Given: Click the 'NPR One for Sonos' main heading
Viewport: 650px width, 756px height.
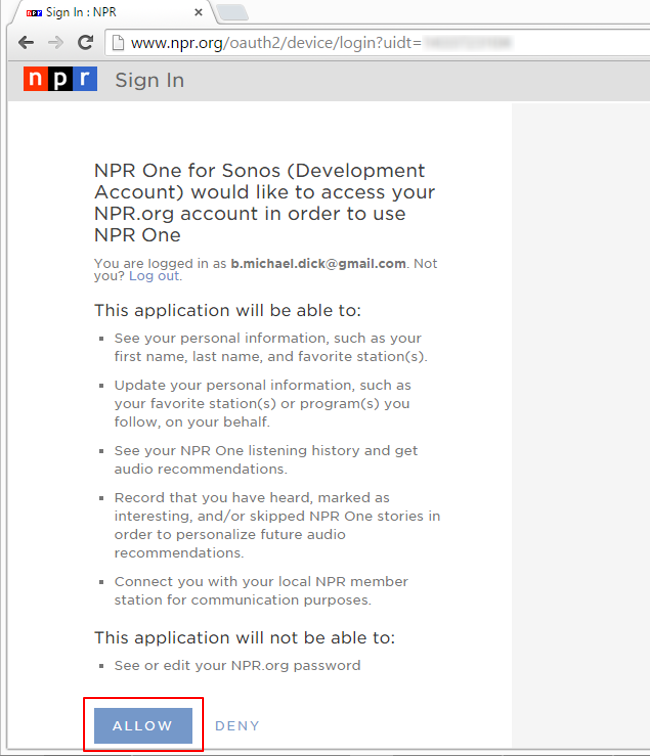Looking at the screenshot, I should pos(265,202).
